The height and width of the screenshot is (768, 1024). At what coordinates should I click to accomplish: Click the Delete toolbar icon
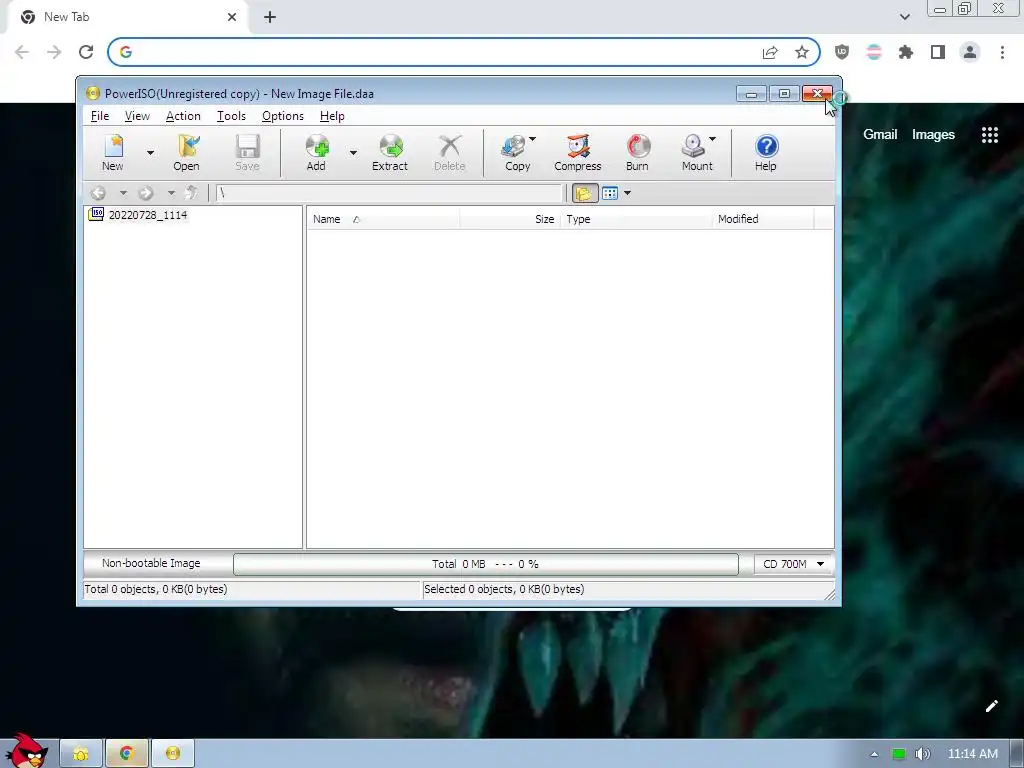pos(450,153)
